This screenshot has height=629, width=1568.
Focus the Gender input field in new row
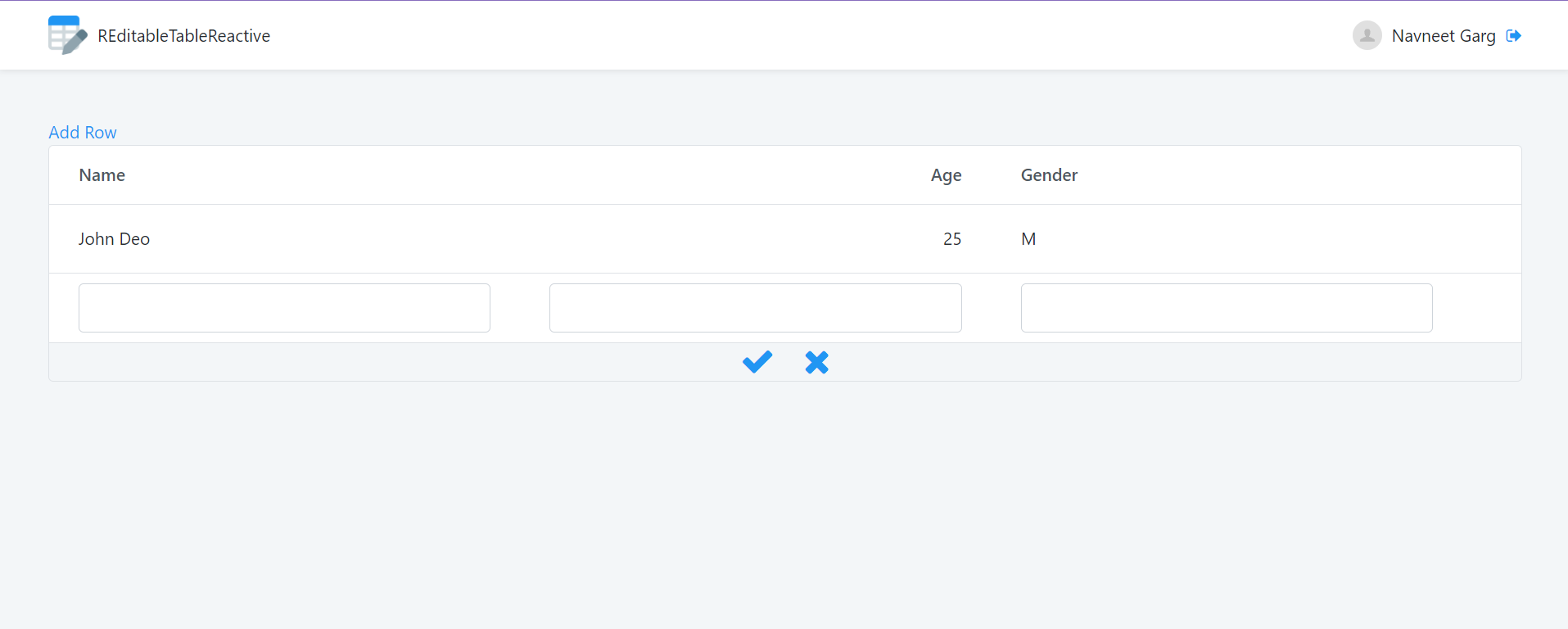tap(1227, 308)
